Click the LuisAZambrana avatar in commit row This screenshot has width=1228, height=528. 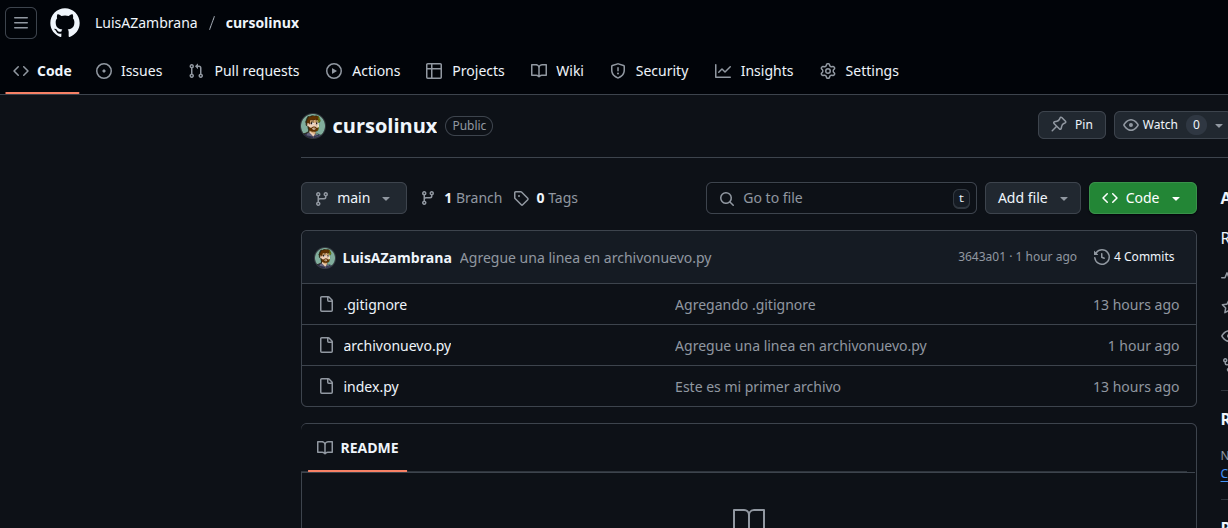(325, 258)
